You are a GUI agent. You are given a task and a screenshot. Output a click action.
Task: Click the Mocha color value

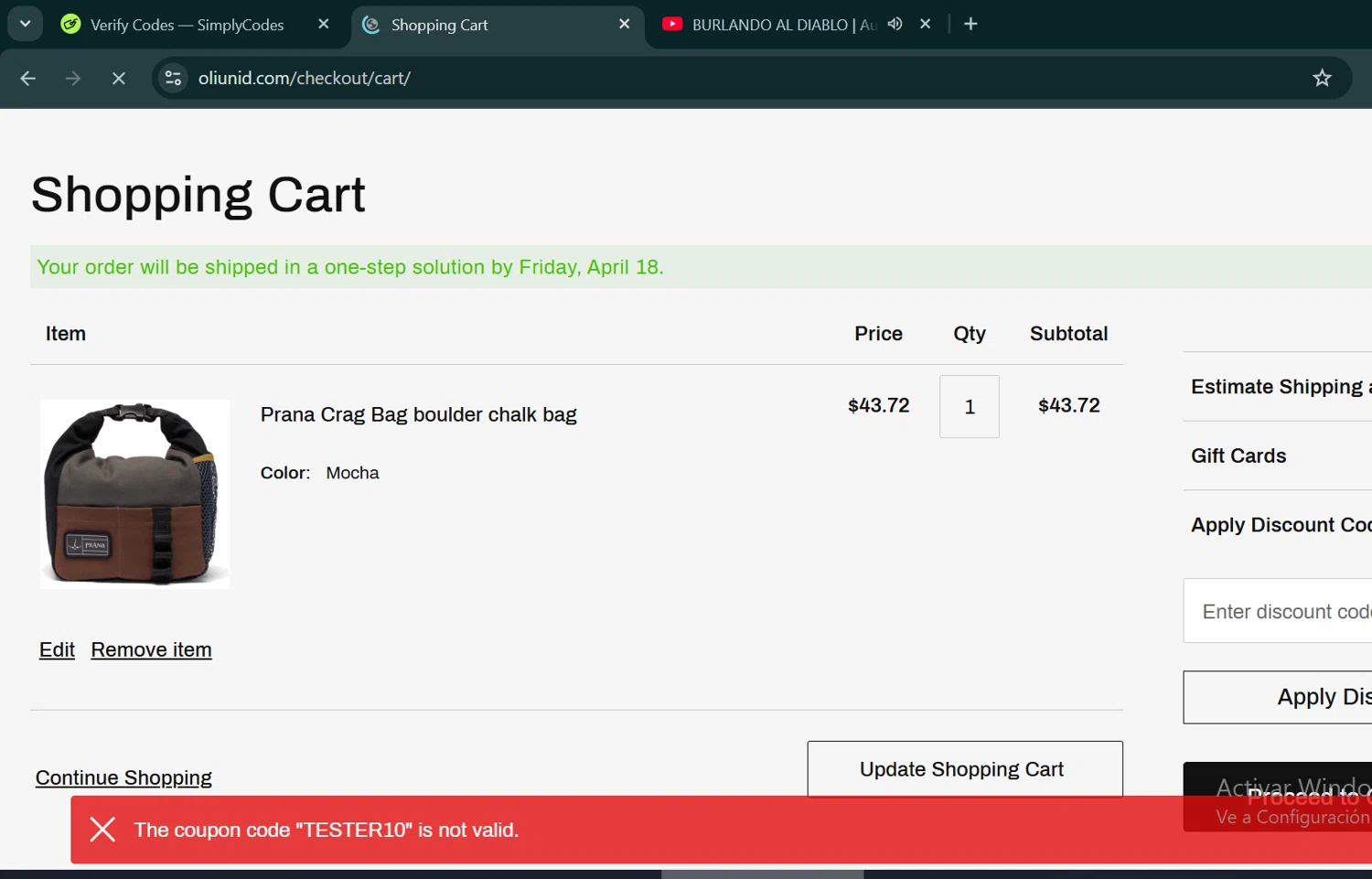(352, 473)
